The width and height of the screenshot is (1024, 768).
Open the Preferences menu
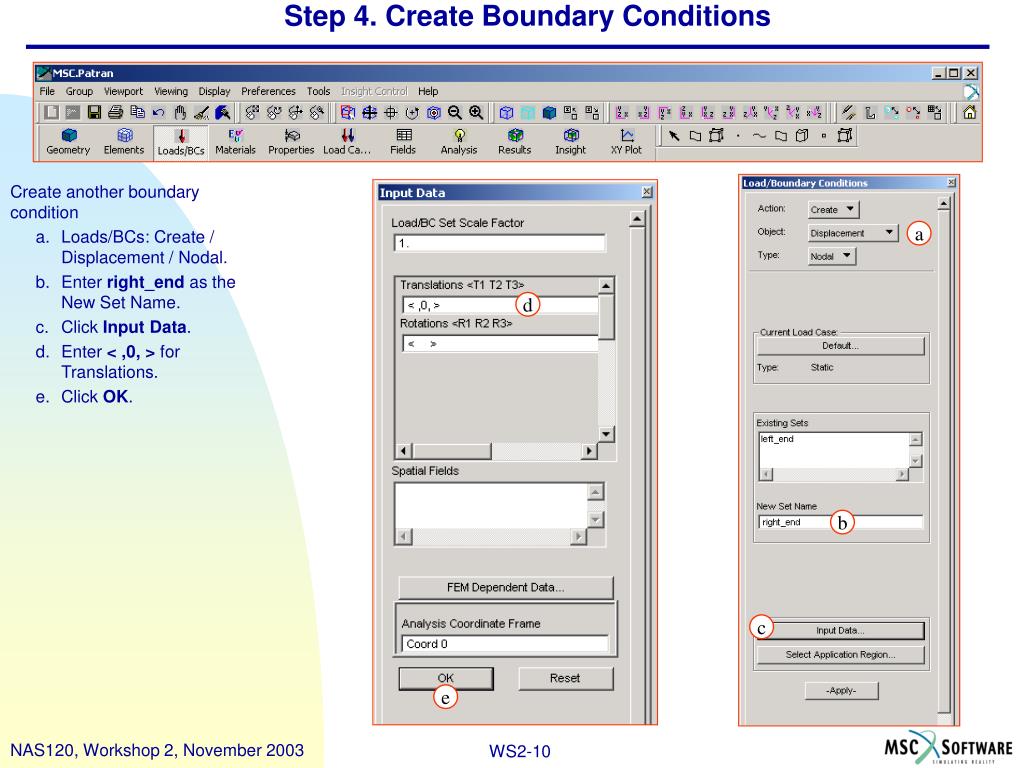[x=268, y=91]
